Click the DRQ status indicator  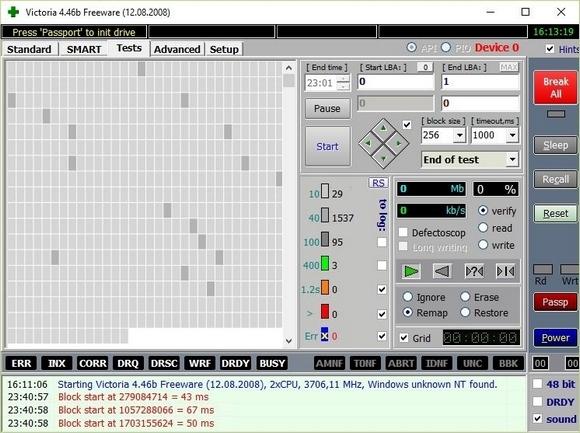[x=128, y=363]
